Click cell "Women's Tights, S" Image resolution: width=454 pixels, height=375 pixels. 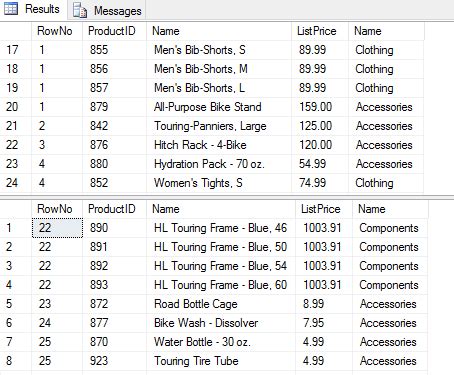[219, 183]
